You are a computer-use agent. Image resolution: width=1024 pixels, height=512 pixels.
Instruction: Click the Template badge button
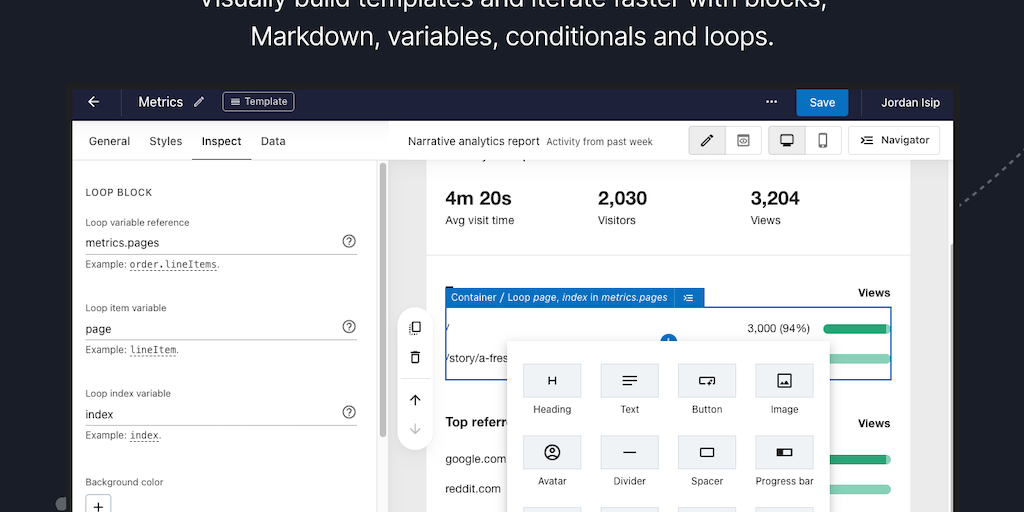259,102
